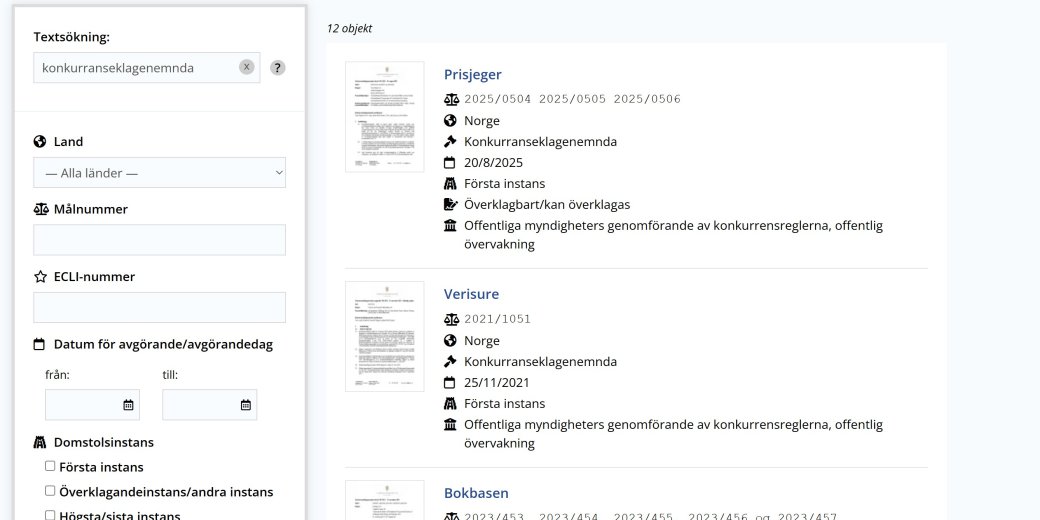Click the Prisjeger document thumbnail

384,117
